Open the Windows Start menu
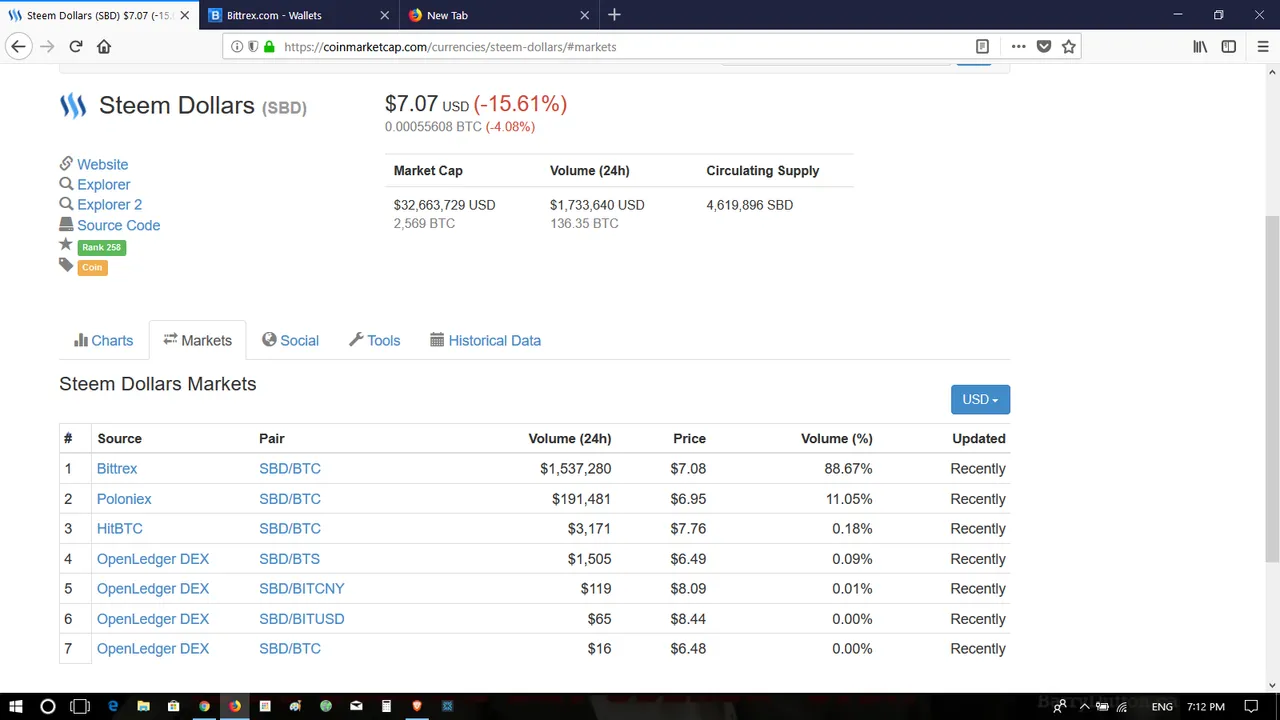 click(16, 706)
